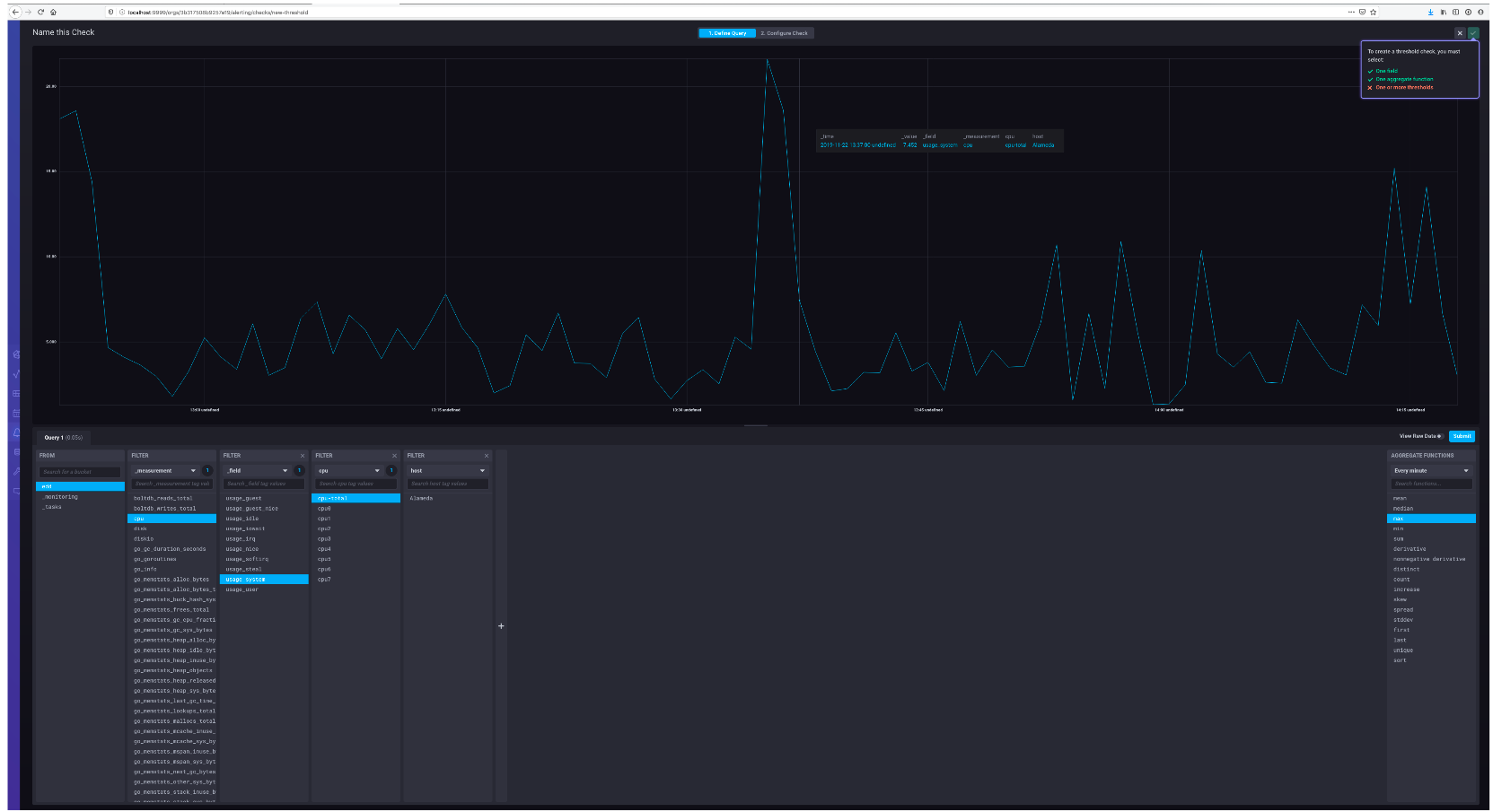
Task: Select the cpu7 tag value
Action: (x=356, y=580)
